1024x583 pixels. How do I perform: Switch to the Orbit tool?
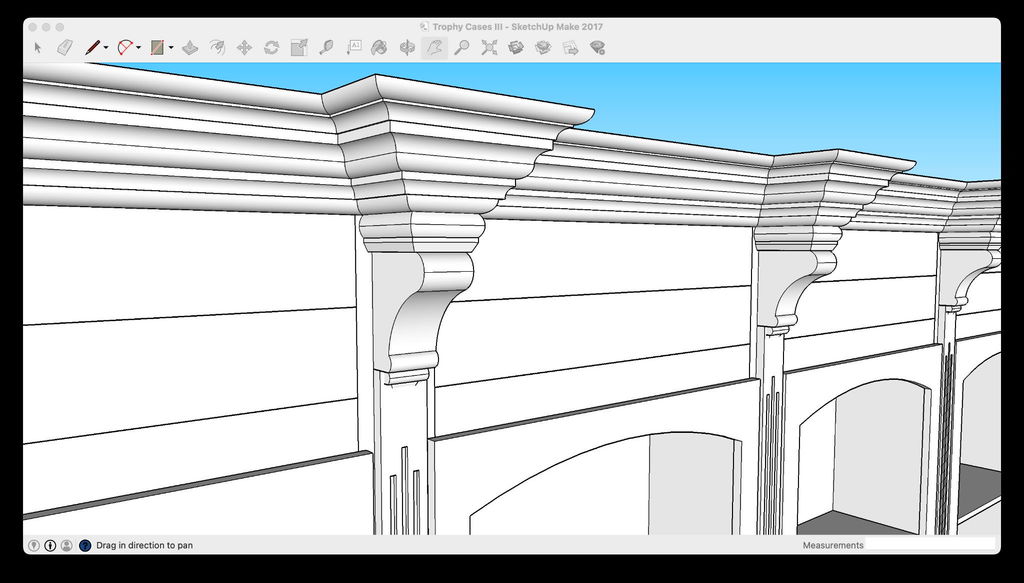click(407, 47)
